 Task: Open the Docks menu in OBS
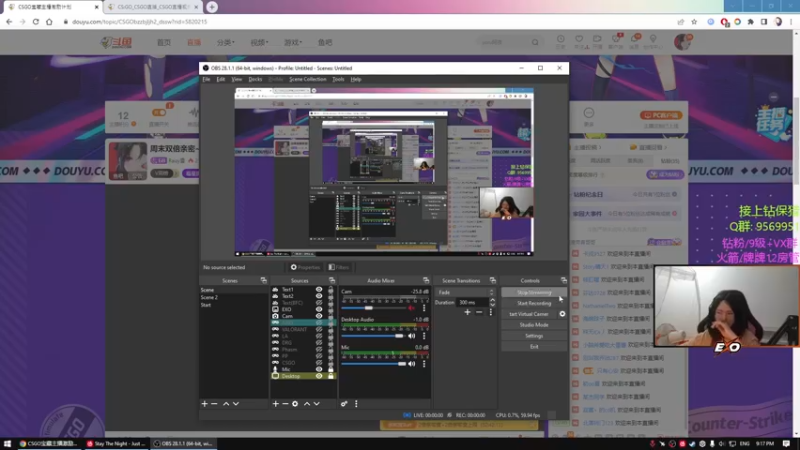[255, 79]
